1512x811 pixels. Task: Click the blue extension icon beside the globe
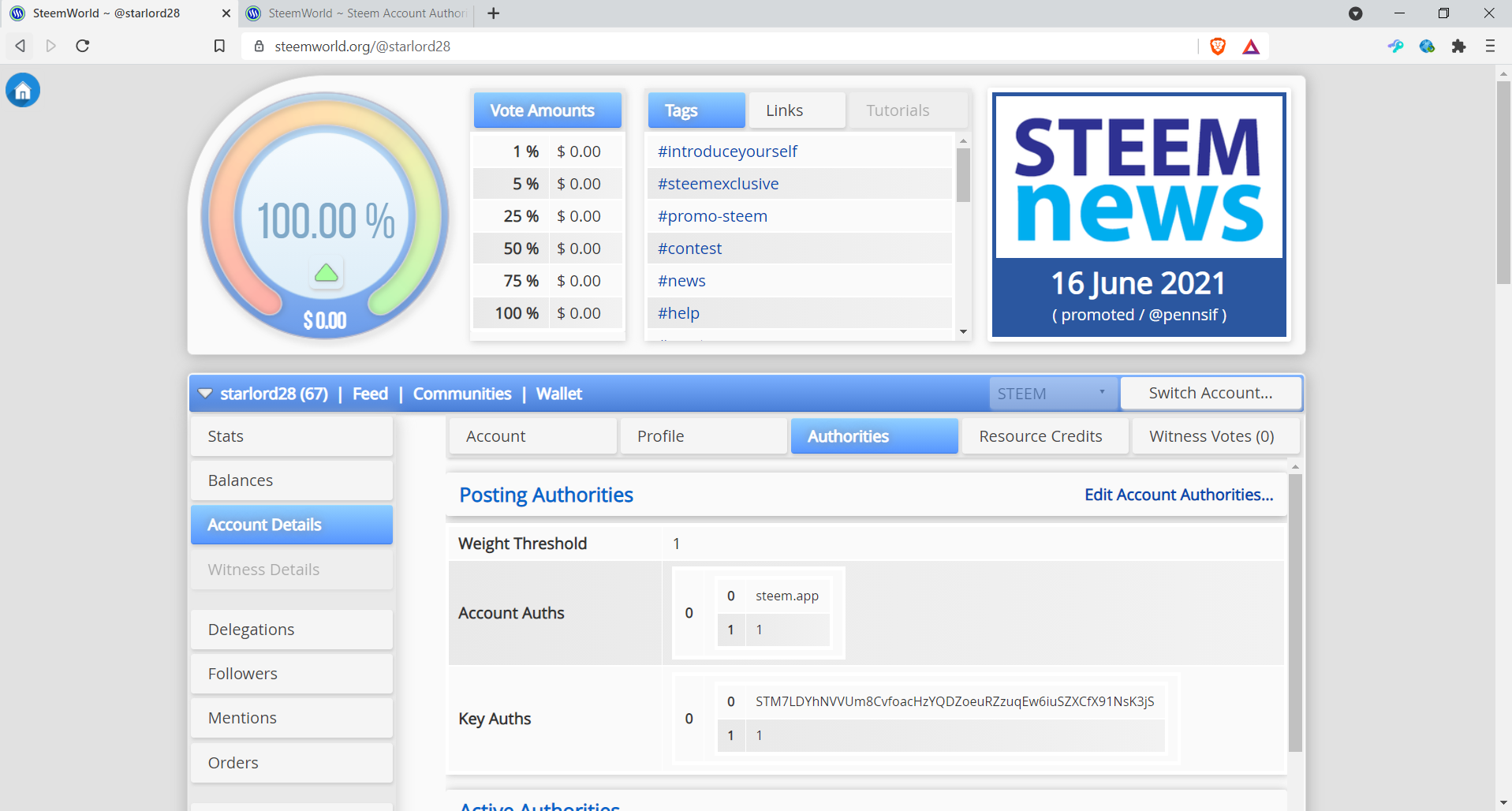point(1395,47)
